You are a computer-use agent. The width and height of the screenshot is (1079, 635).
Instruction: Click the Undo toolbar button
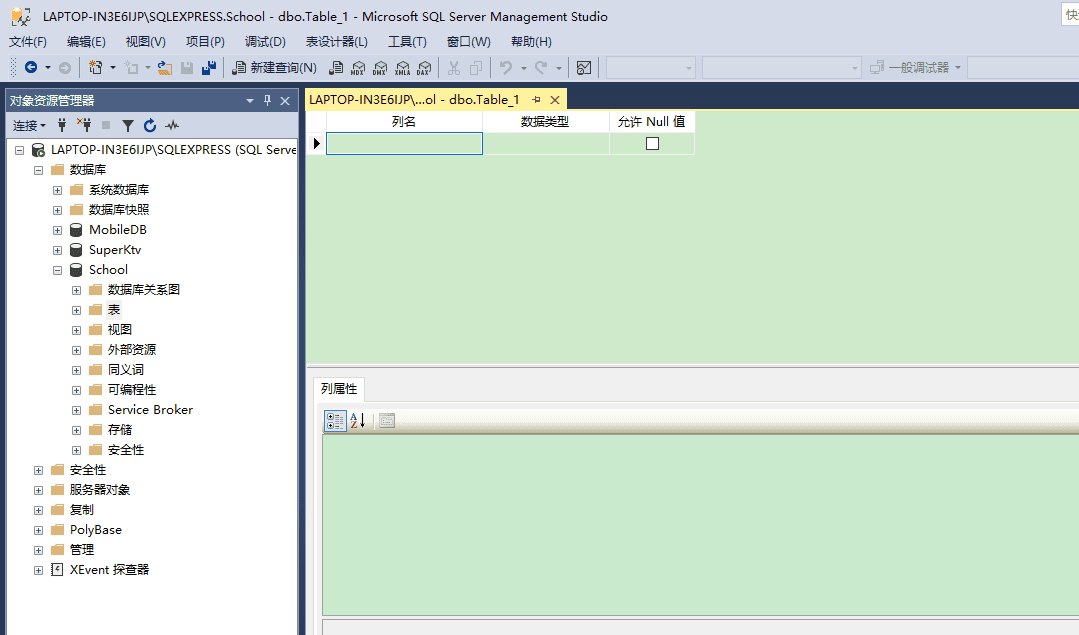tap(504, 67)
